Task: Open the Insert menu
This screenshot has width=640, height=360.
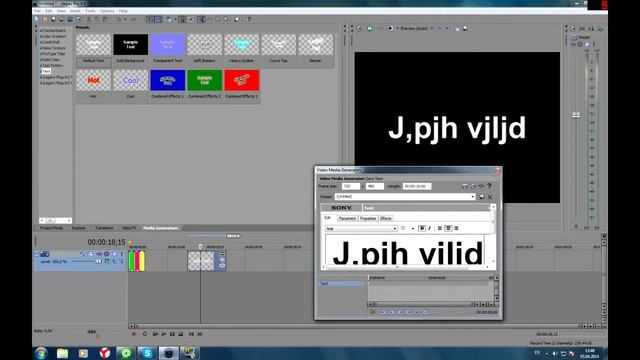Action: [x=75, y=11]
